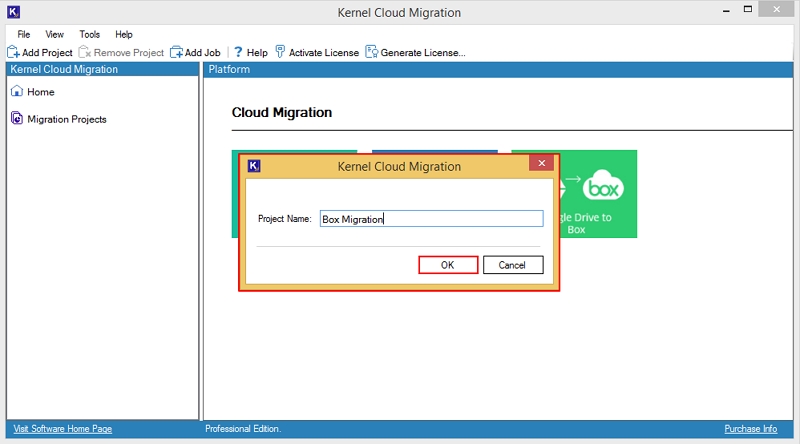
Task: Select the Migration Projects label in the sidebar
Action: (67, 119)
